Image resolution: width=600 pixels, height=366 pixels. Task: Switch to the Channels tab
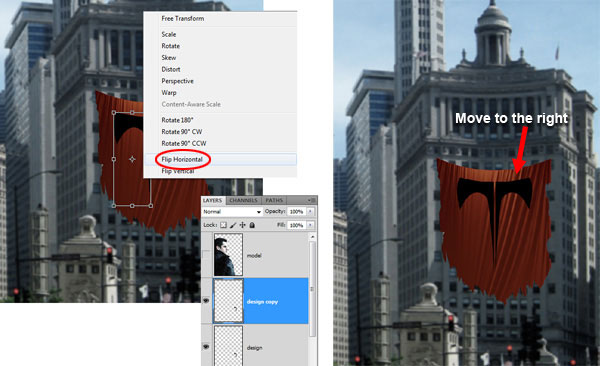coord(243,200)
